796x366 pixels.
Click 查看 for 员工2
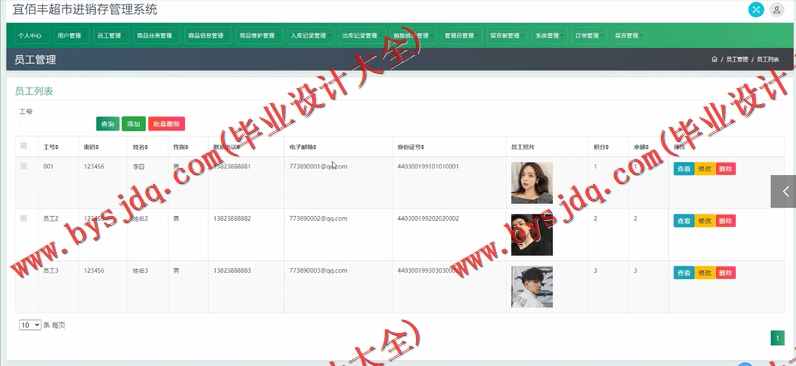(684, 221)
